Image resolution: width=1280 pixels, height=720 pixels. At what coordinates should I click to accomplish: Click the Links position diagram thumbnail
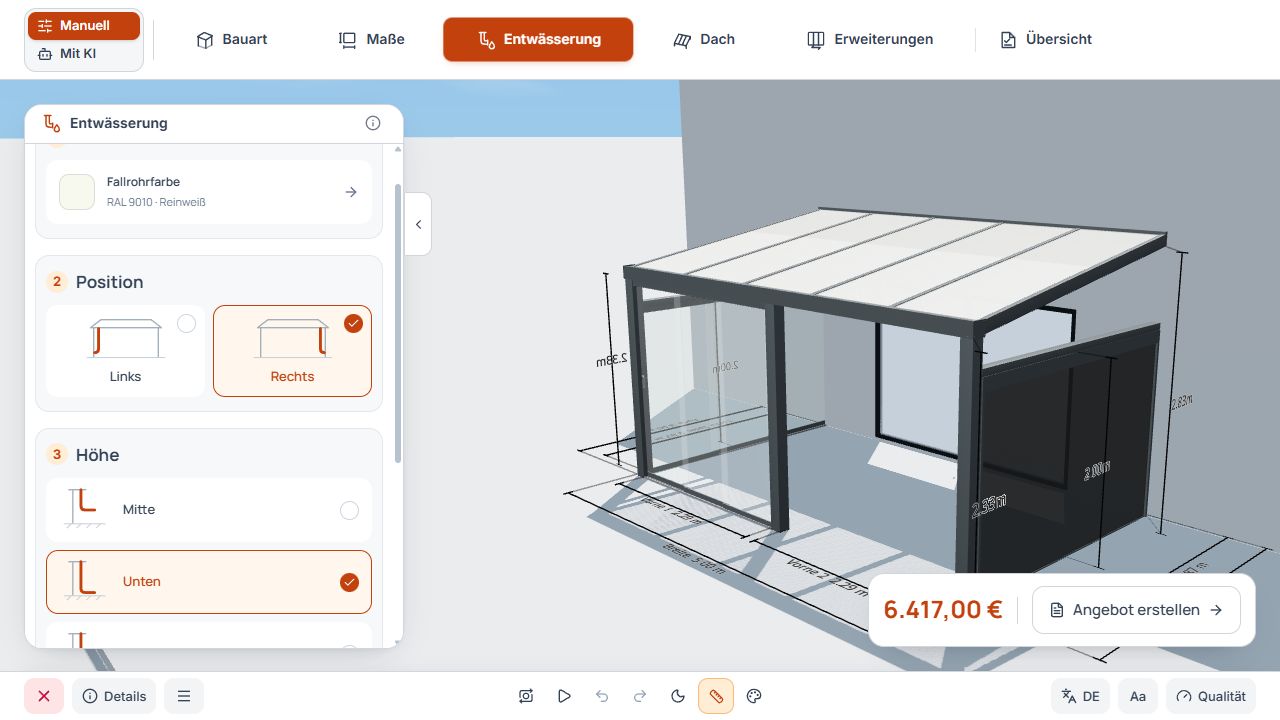[x=126, y=338]
